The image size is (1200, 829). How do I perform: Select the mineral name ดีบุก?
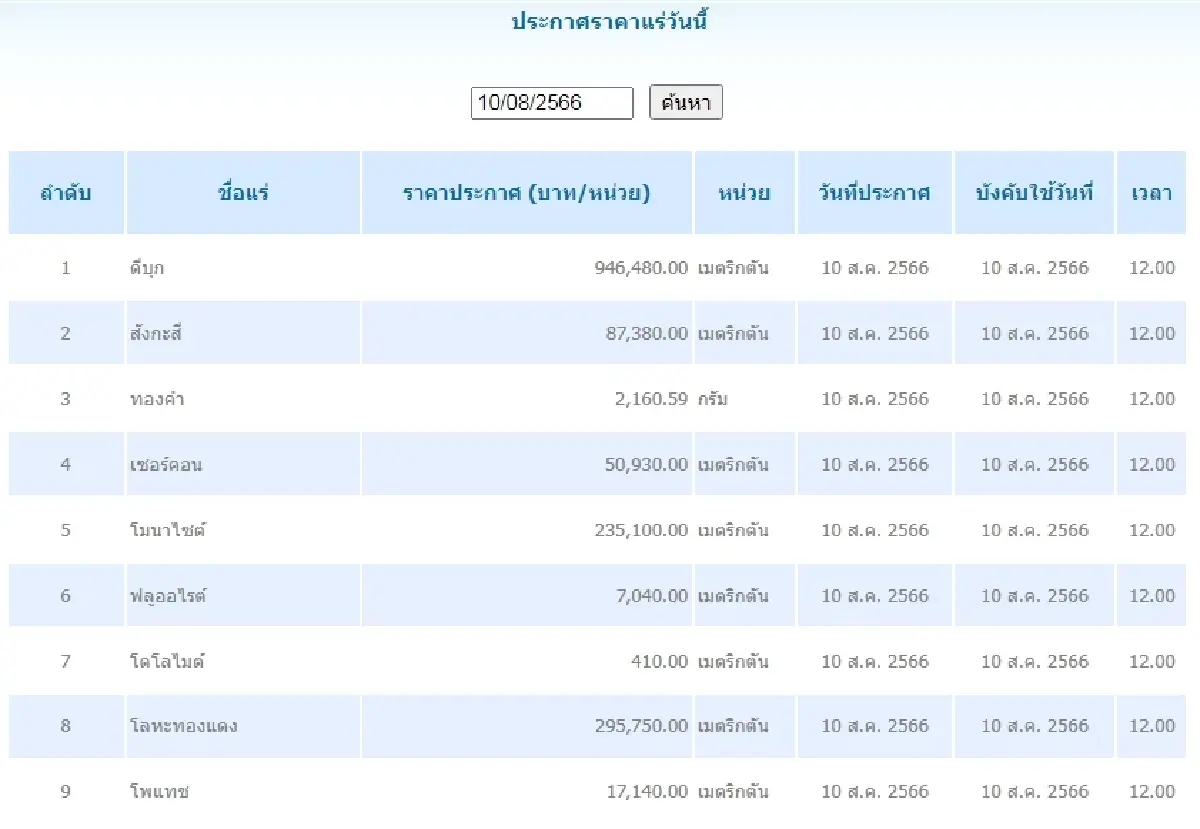[x=147, y=268]
